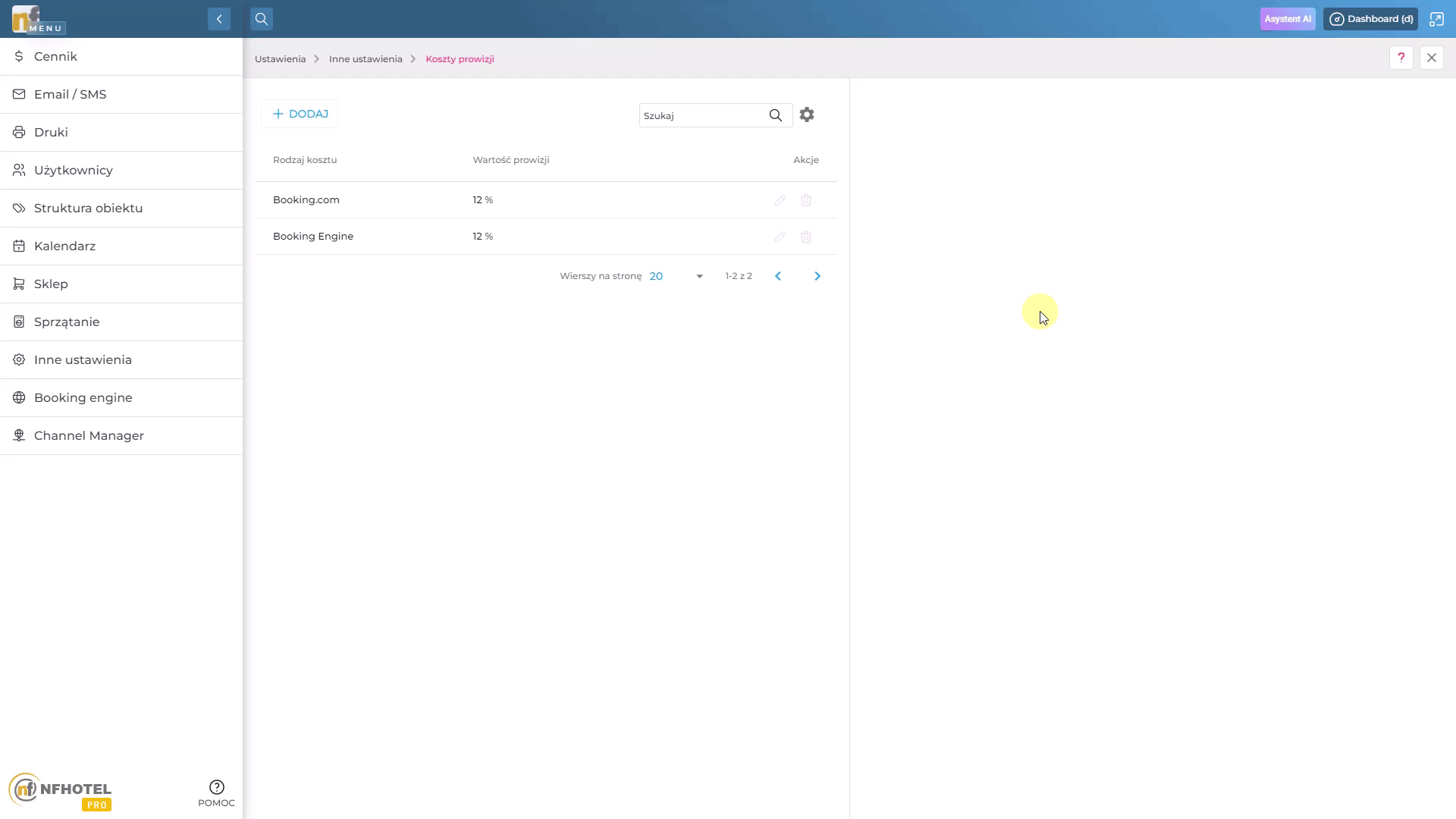The image size is (1456, 819).
Task: Delete the Booking Engine commission row
Action: coord(806,237)
